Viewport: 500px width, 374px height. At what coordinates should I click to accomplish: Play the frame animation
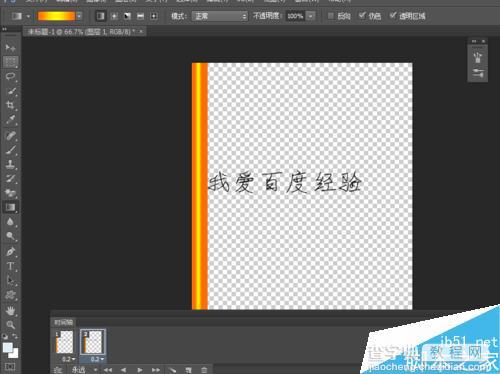coord(140,370)
